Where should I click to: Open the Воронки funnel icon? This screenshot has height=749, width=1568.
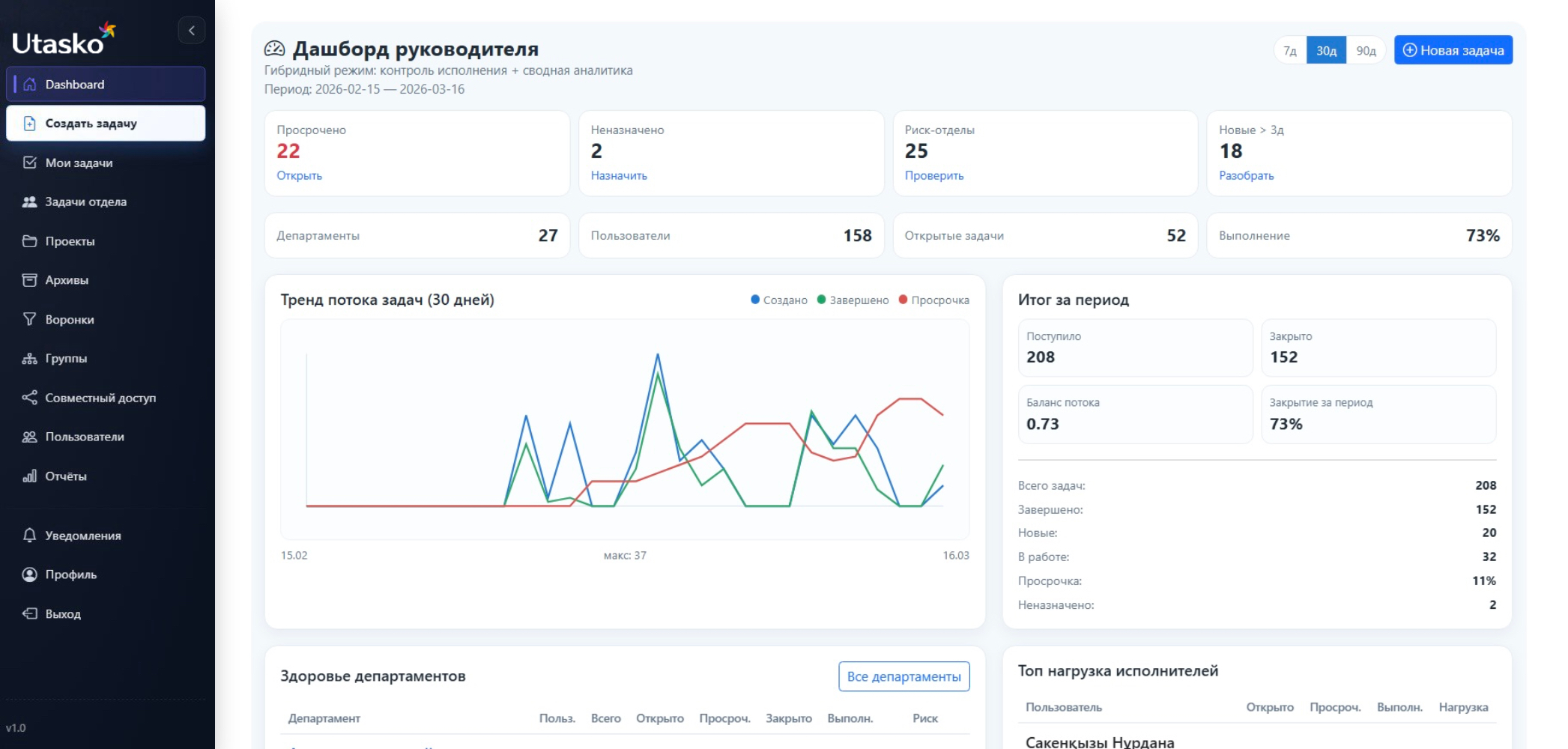point(29,318)
